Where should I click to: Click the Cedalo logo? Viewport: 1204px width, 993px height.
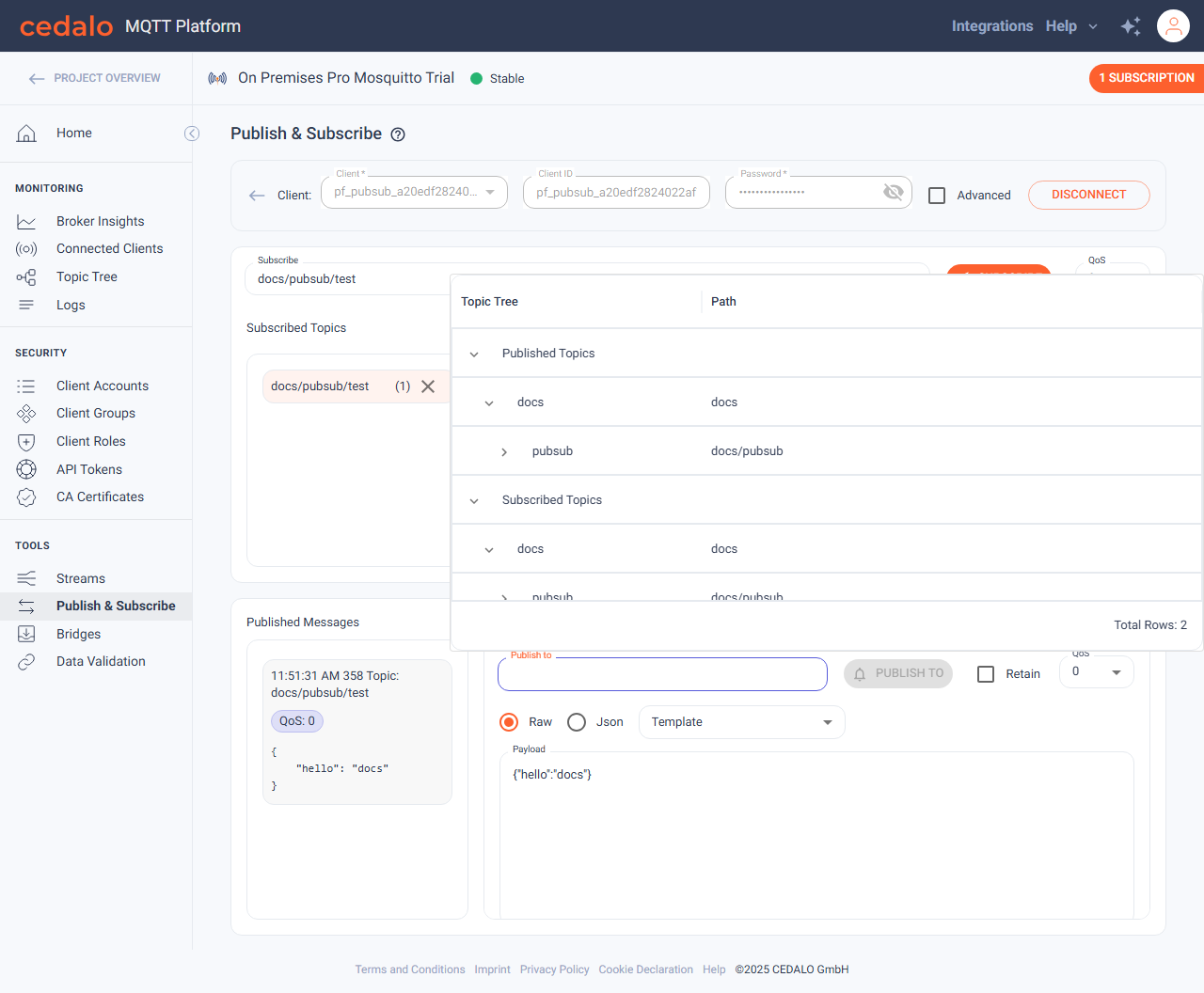click(67, 26)
